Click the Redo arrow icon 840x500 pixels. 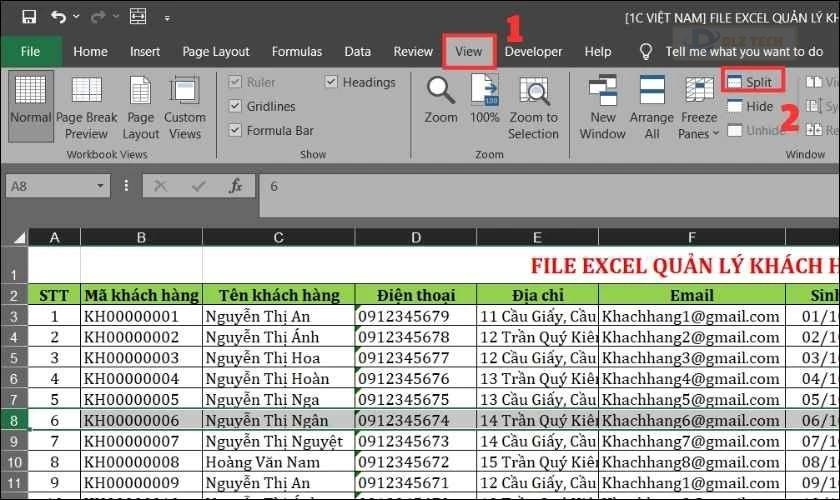98,17
